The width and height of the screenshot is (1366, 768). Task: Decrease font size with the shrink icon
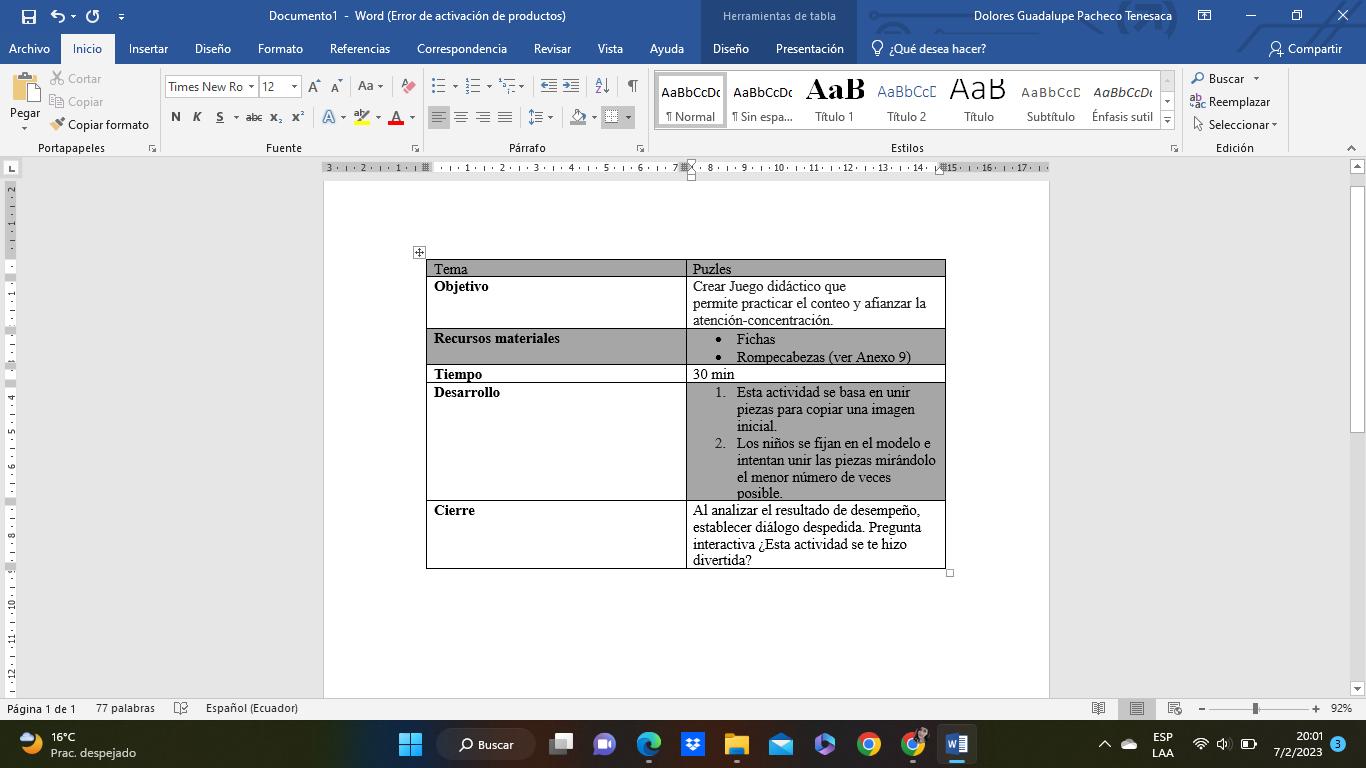[x=336, y=87]
